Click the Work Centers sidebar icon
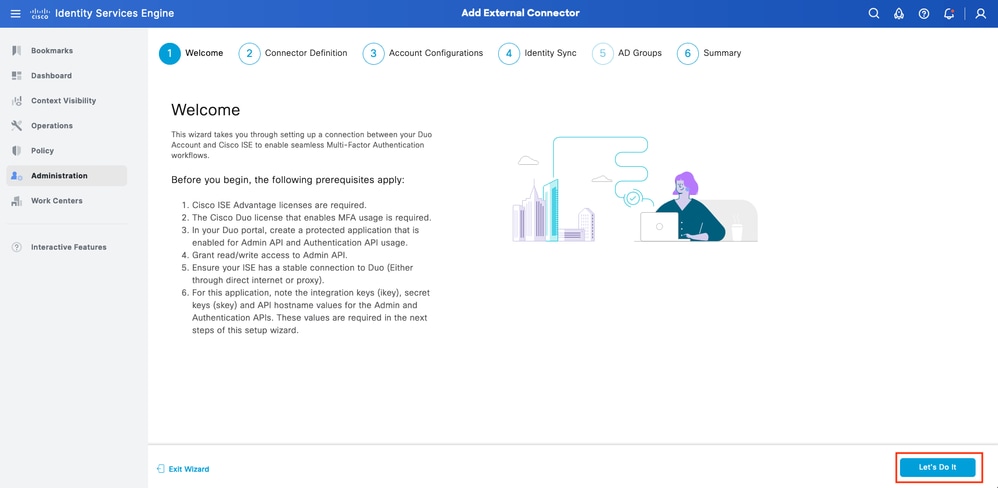 point(17,200)
